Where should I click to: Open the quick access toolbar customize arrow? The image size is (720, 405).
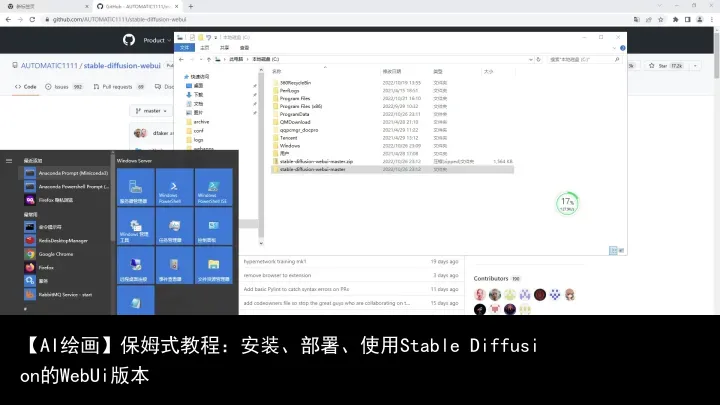click(x=215, y=37)
